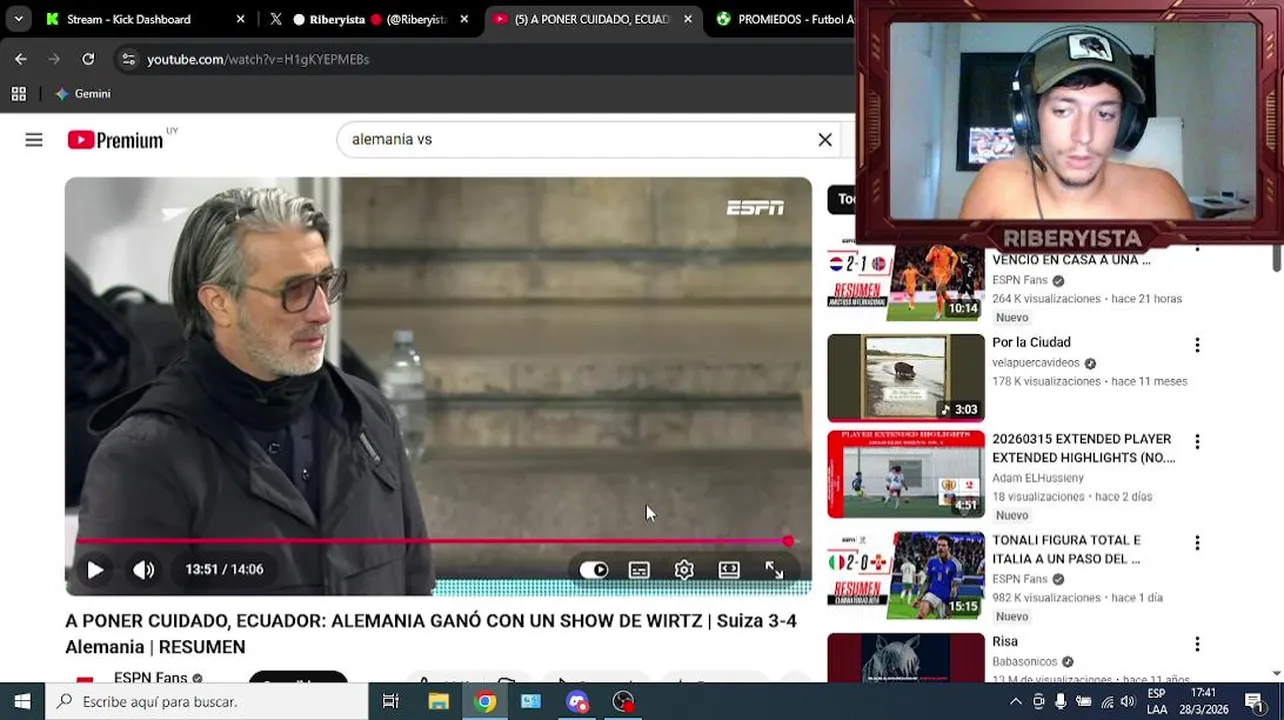Toggle subtitles/closed captions button
The width and height of the screenshot is (1284, 720).
click(x=639, y=570)
